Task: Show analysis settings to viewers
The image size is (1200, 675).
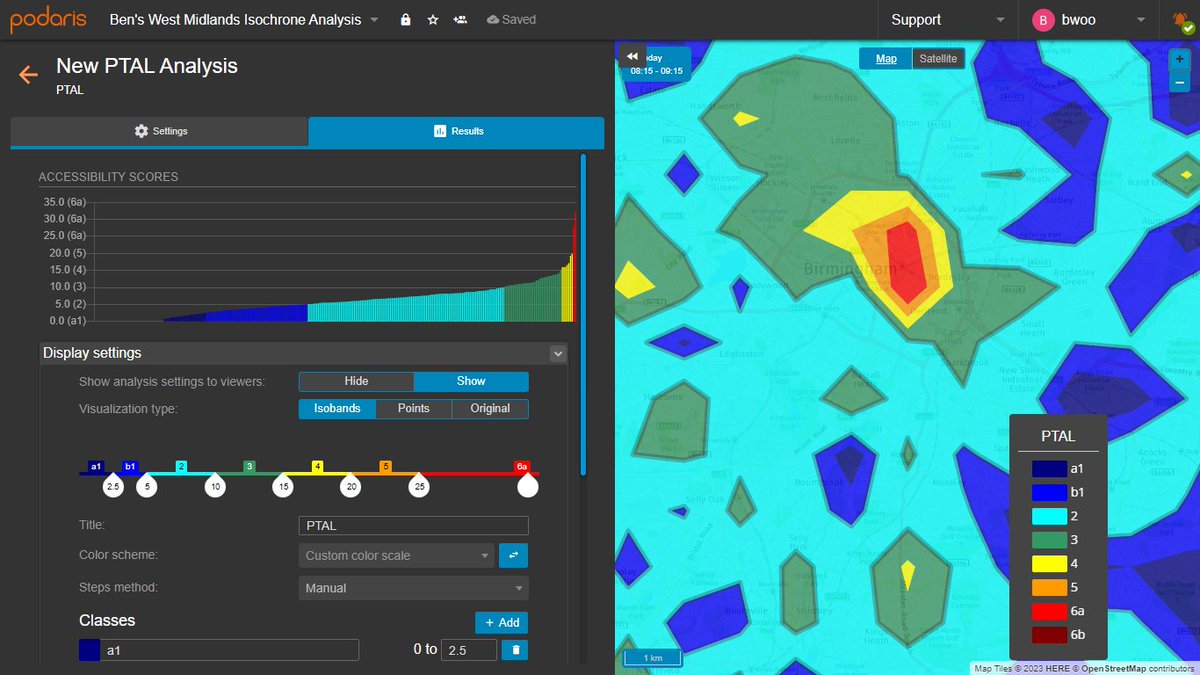Action: 470,381
